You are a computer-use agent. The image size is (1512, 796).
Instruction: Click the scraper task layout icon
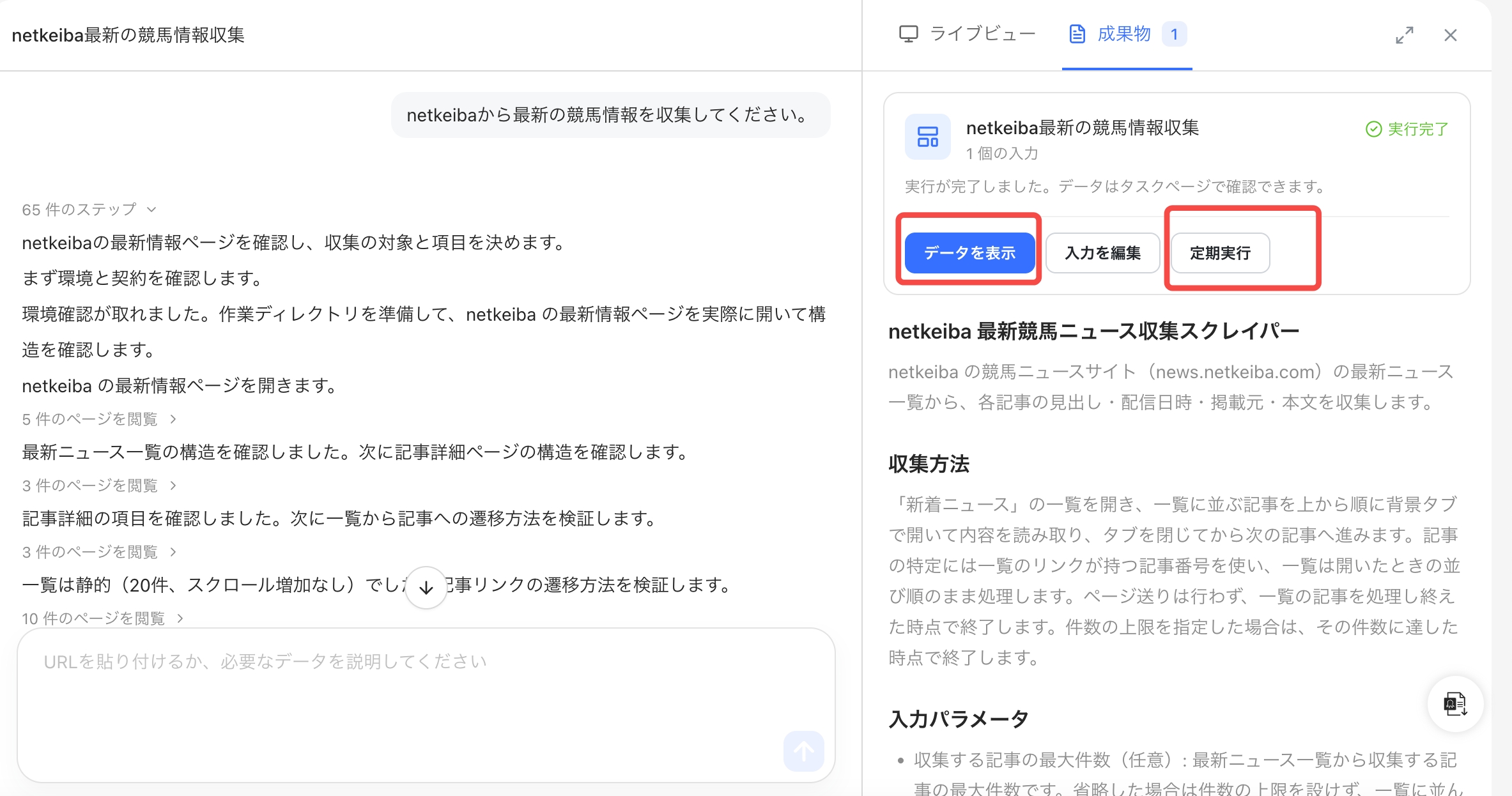[x=928, y=137]
